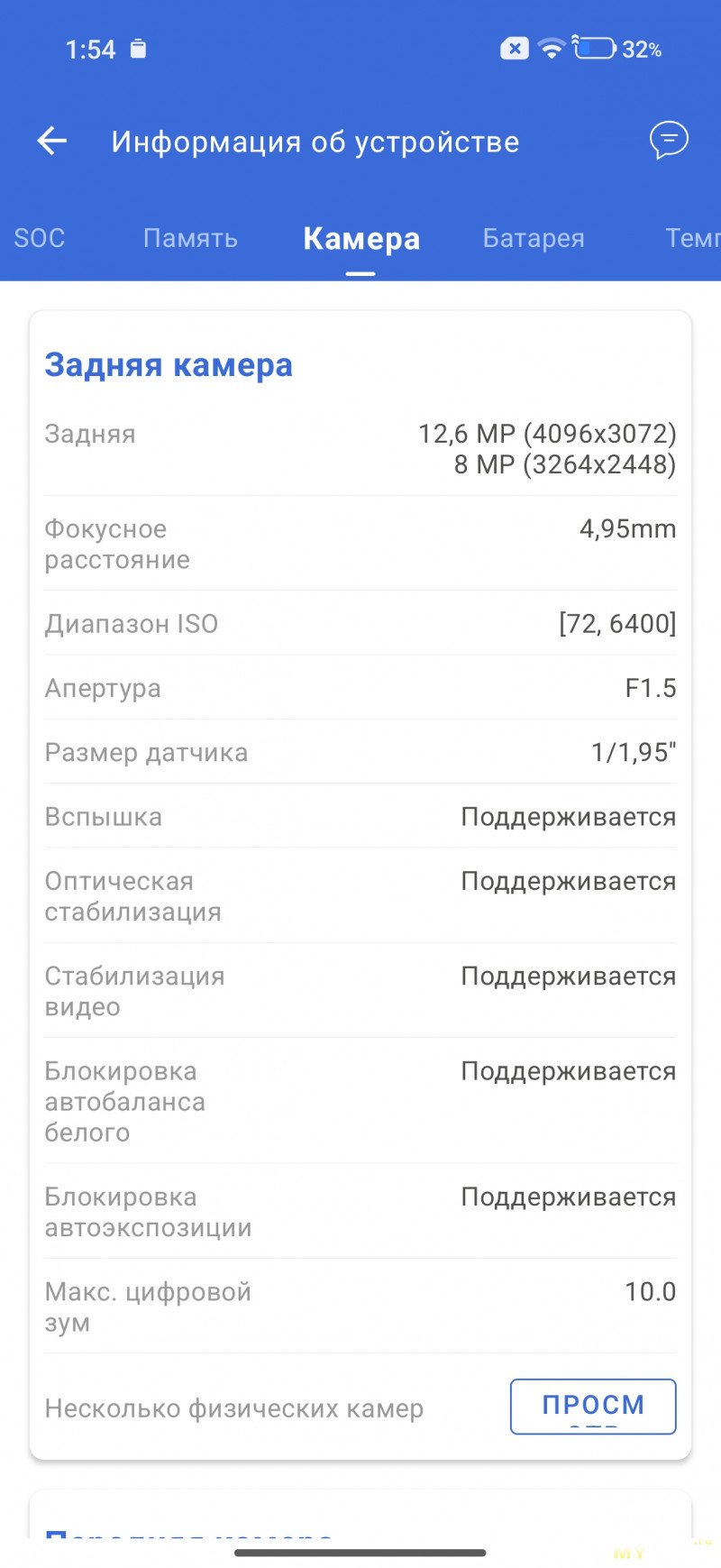Open the Батарея tab
721x1568 pixels.
coord(534,238)
